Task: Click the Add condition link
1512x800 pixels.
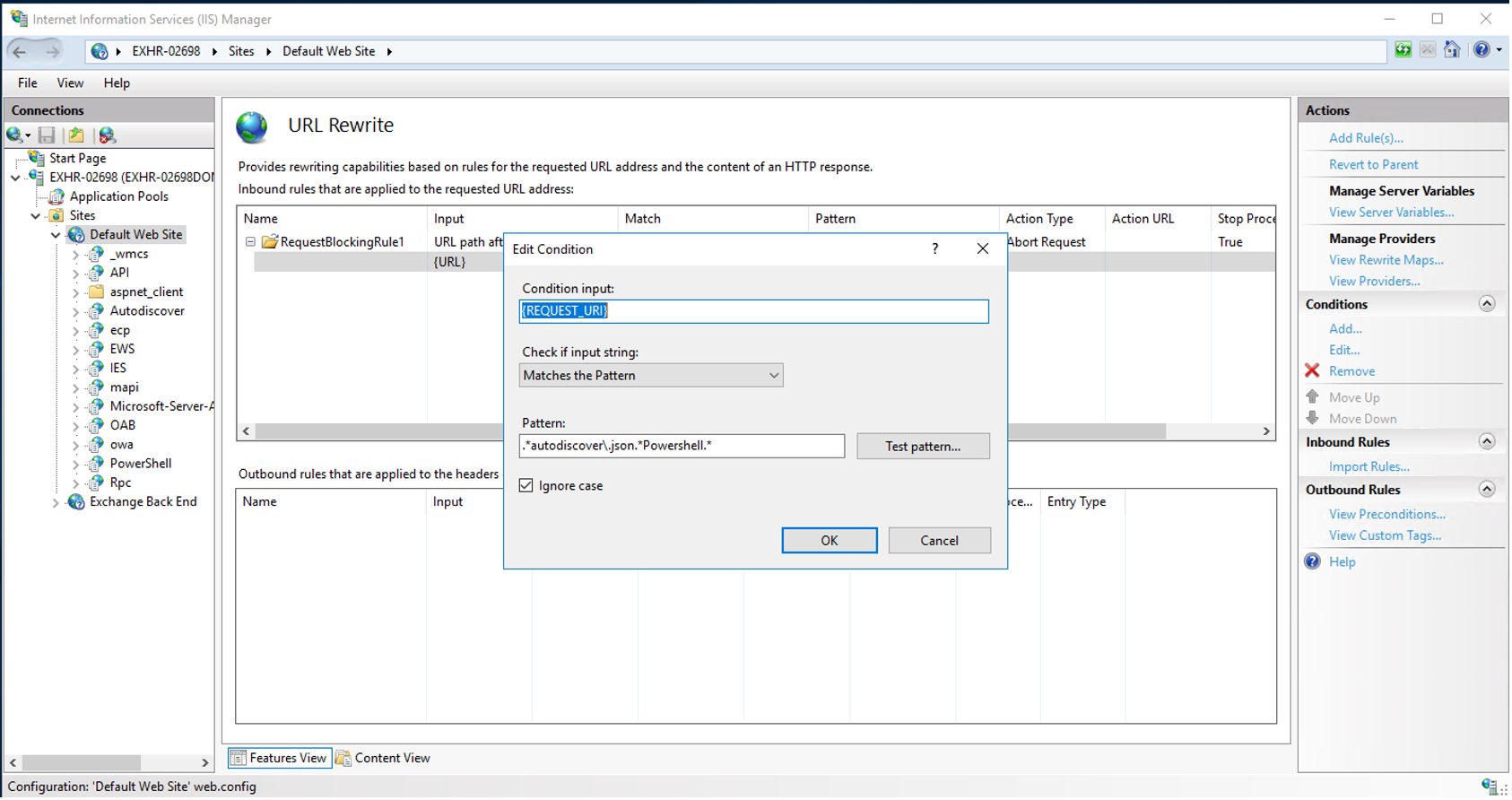Action: coord(1346,329)
